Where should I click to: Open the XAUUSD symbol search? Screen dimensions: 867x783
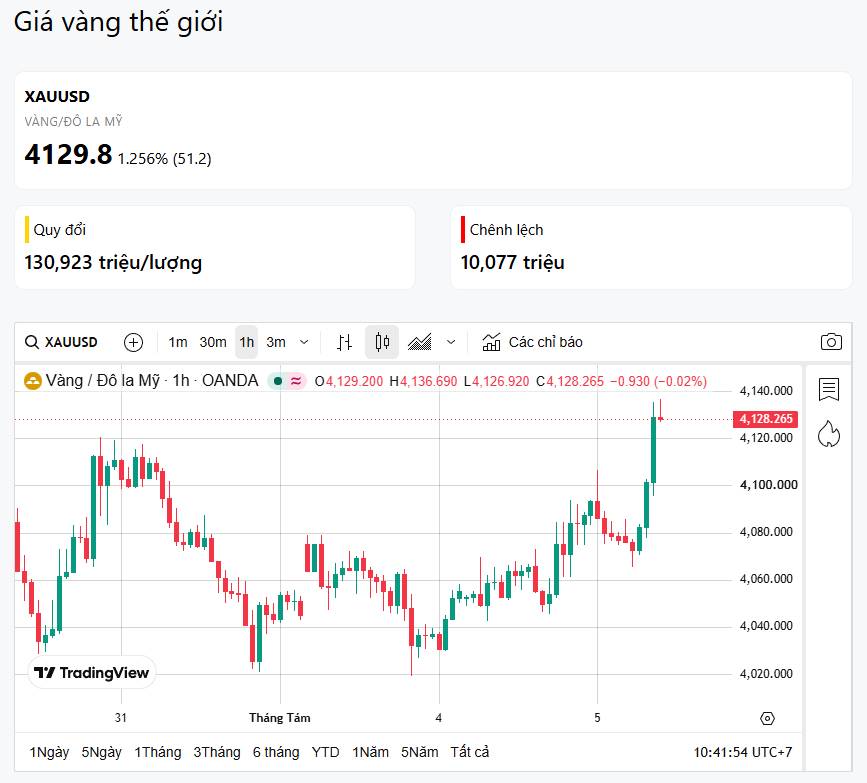pos(61,342)
